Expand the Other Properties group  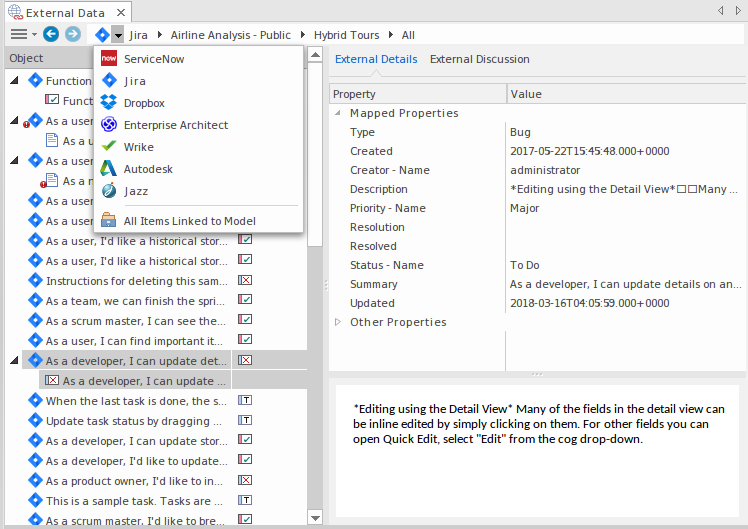[x=338, y=322]
